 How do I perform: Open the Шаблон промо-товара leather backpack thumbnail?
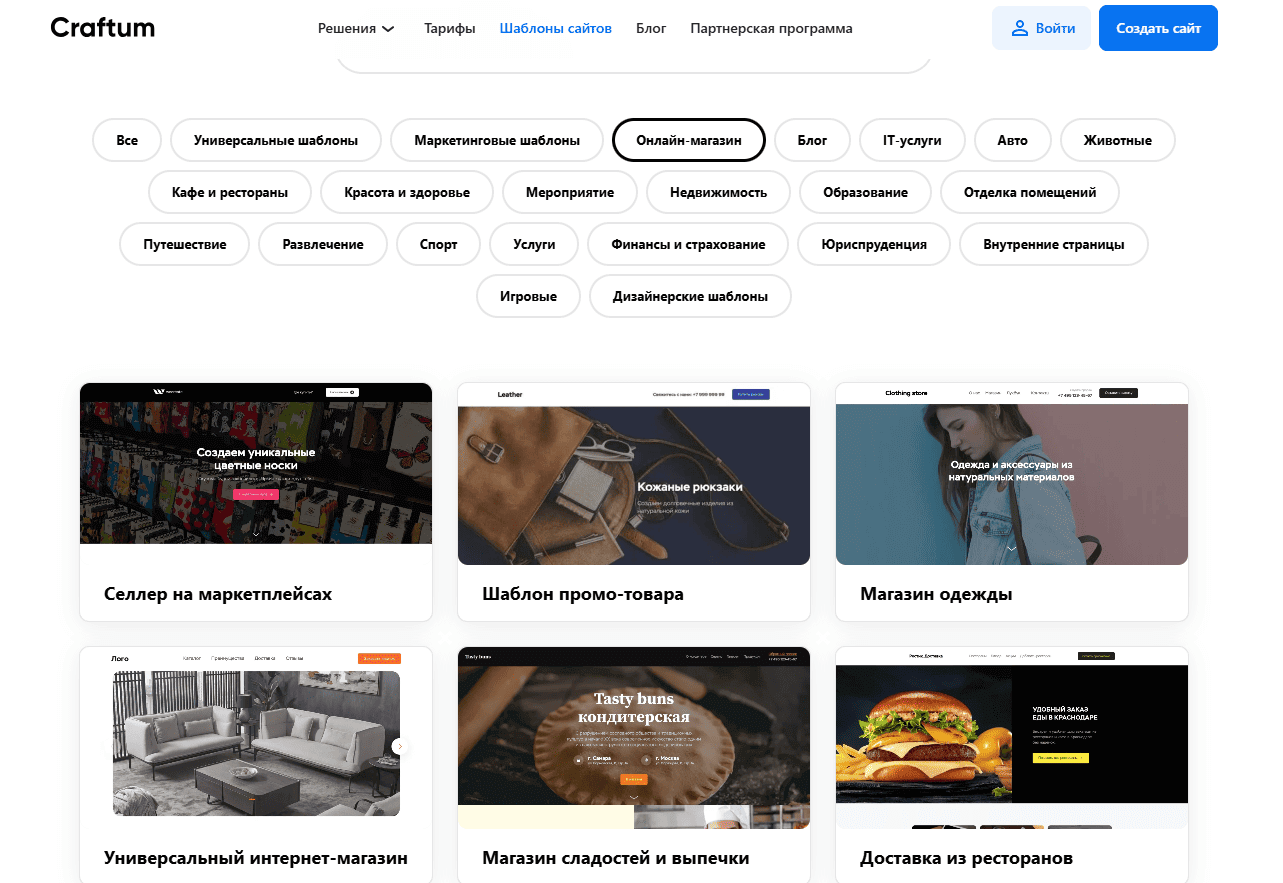point(634,474)
